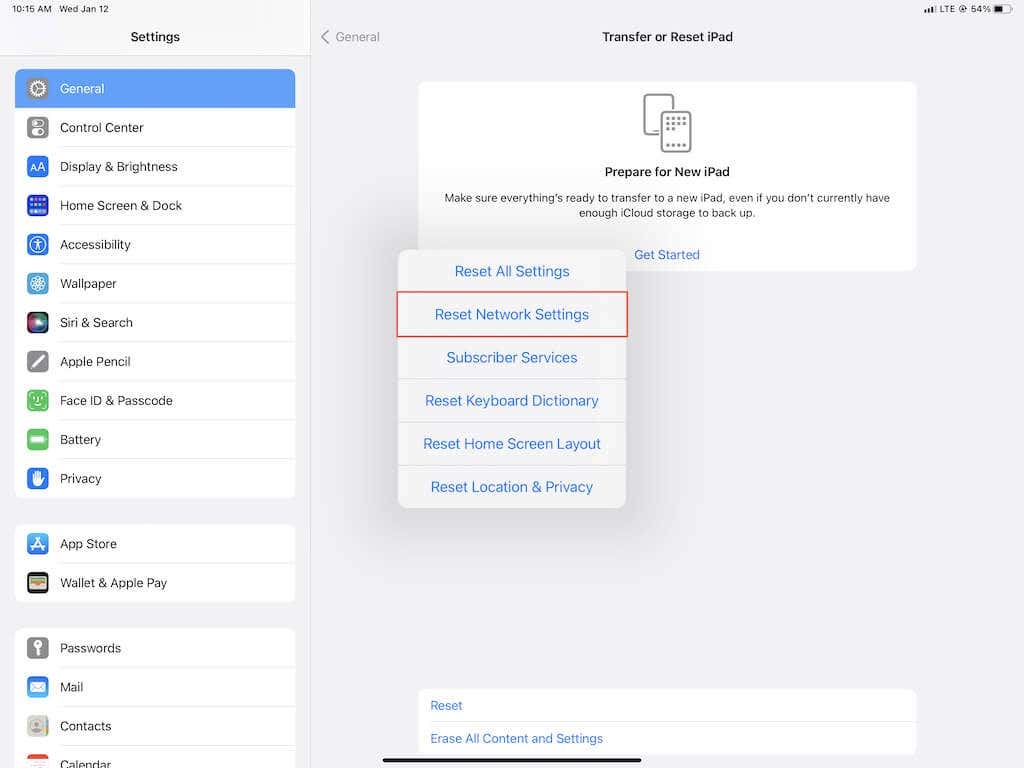The image size is (1024, 768).
Task: Open Mail settings using its envelope icon
Action: 37,686
